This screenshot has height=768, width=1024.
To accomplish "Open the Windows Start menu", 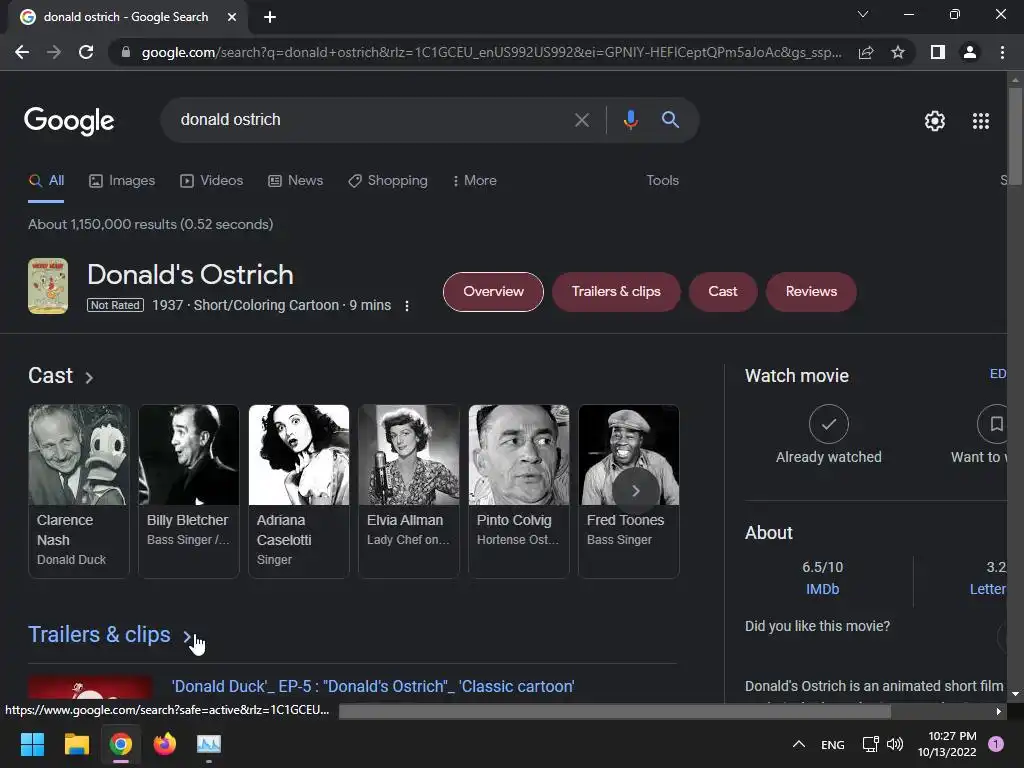I will 32,744.
